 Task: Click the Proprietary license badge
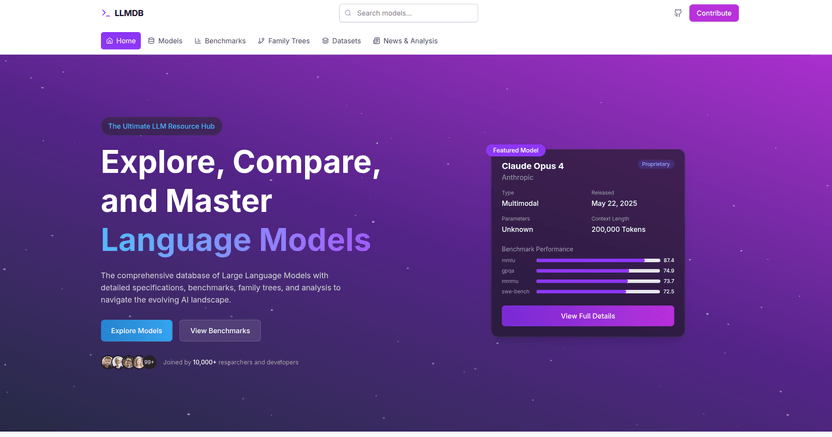coord(655,164)
